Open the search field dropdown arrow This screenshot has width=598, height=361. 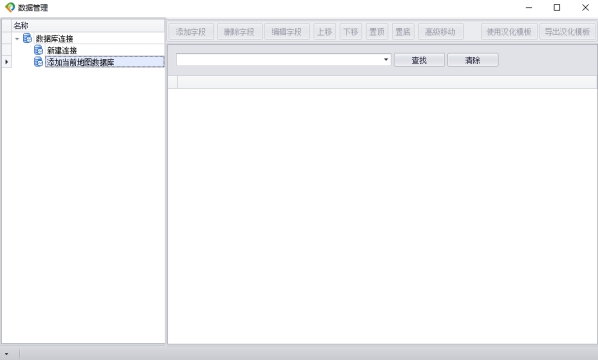pos(386,59)
